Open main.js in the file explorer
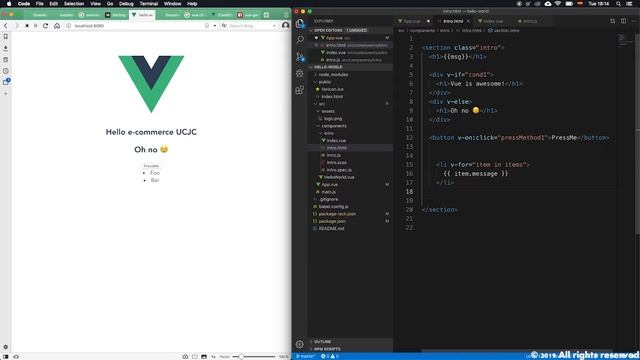This screenshot has height=360, width=640. point(328,192)
